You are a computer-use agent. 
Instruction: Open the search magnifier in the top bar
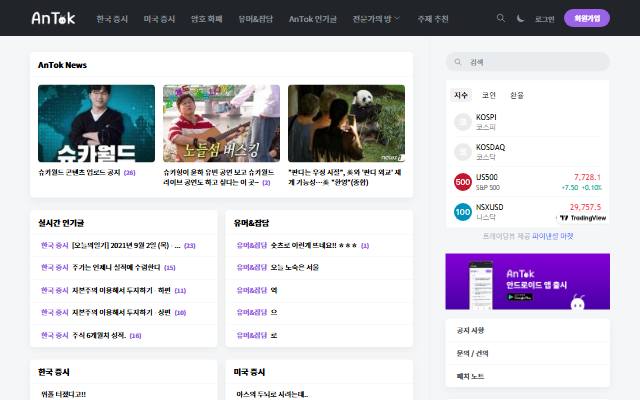pos(500,18)
